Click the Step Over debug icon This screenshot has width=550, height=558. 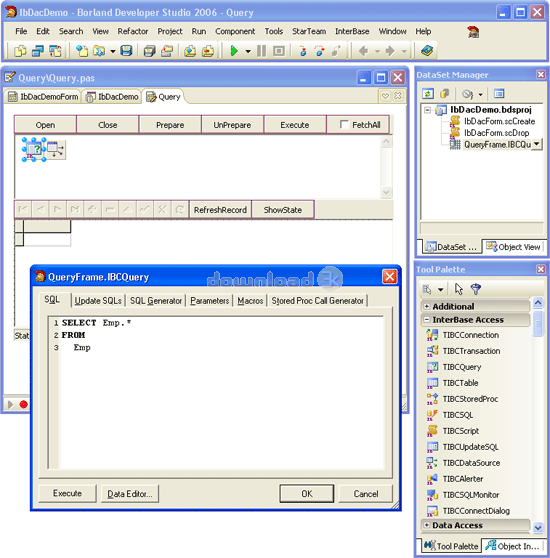pyautogui.click(x=319, y=51)
